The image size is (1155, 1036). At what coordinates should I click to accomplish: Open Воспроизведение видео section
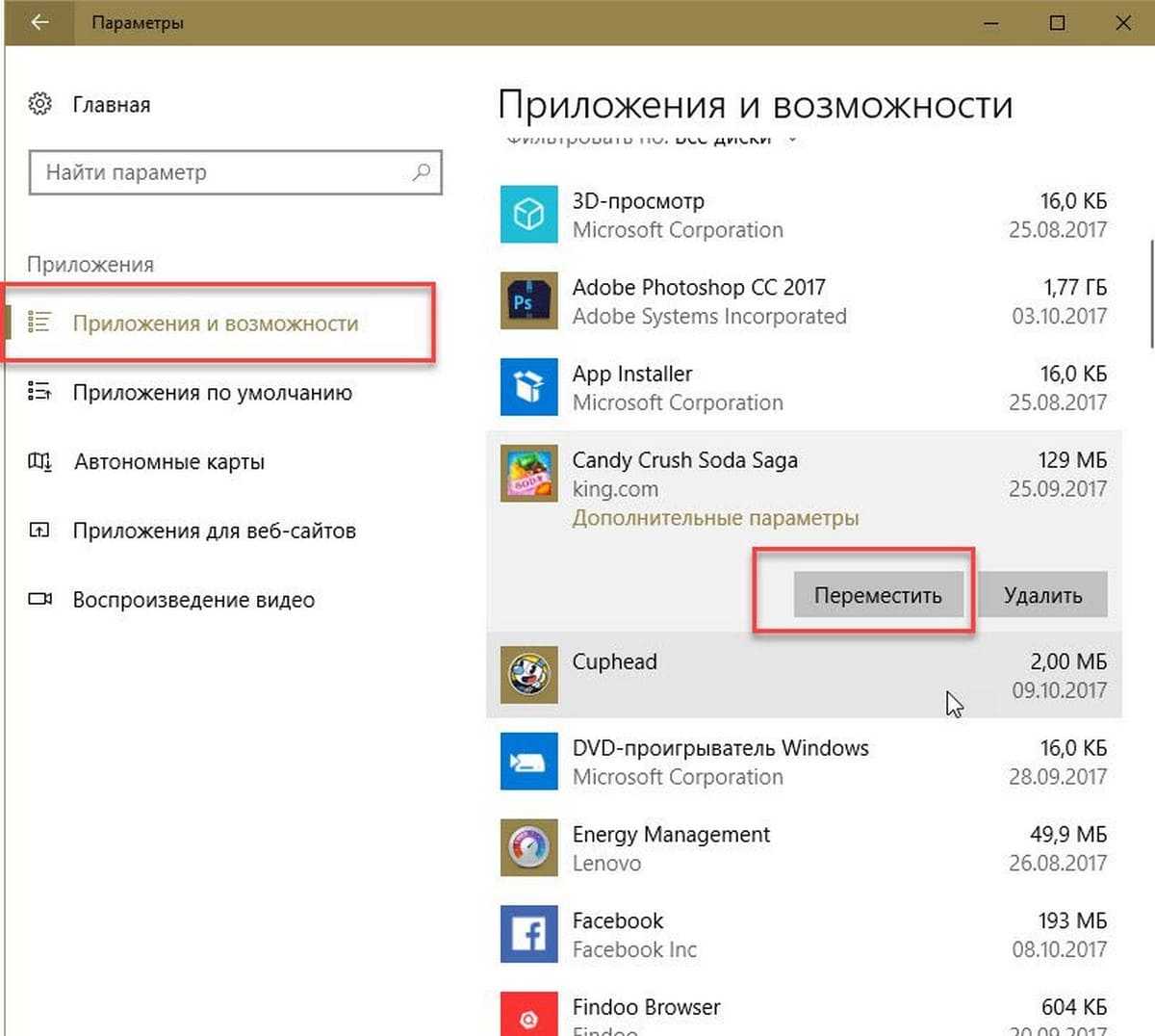[193, 600]
